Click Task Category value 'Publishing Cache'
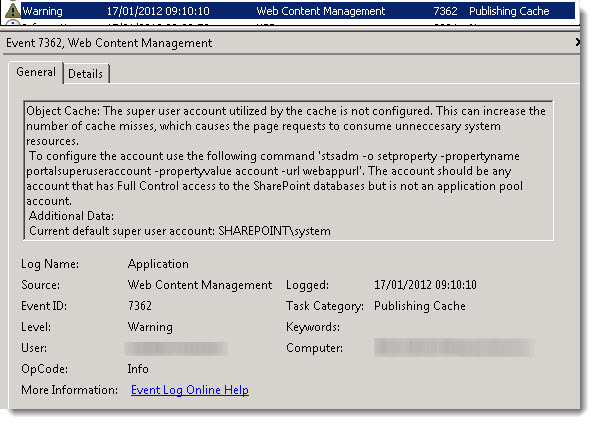The image size is (595, 424). 420,306
